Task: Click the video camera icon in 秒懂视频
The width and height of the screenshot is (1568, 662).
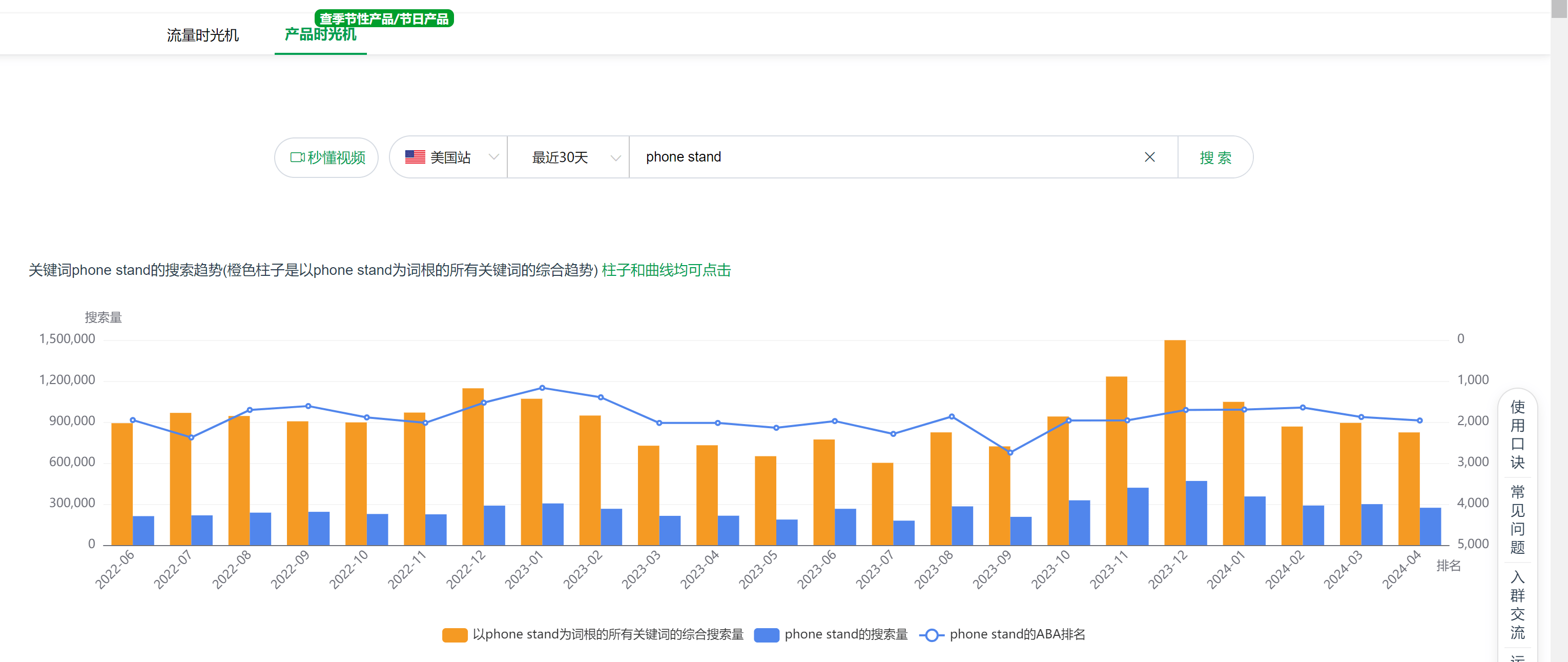Action: point(297,158)
